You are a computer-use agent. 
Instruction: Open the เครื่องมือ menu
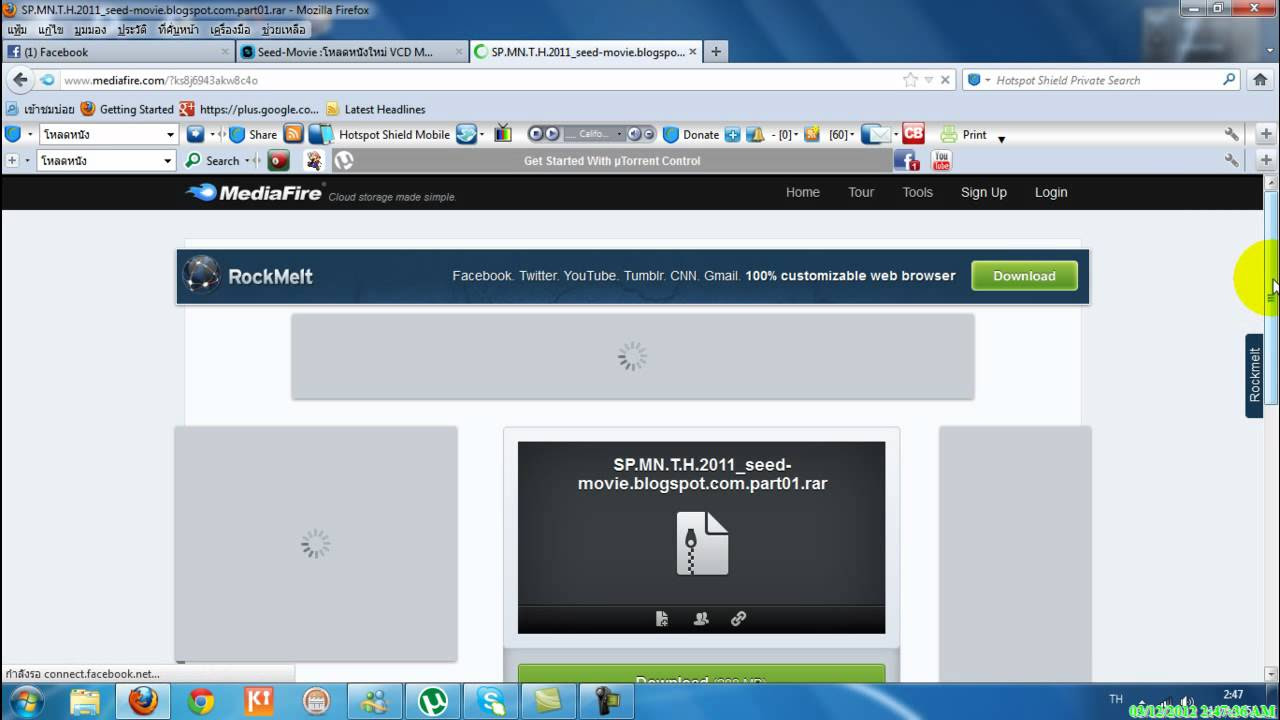pos(230,30)
